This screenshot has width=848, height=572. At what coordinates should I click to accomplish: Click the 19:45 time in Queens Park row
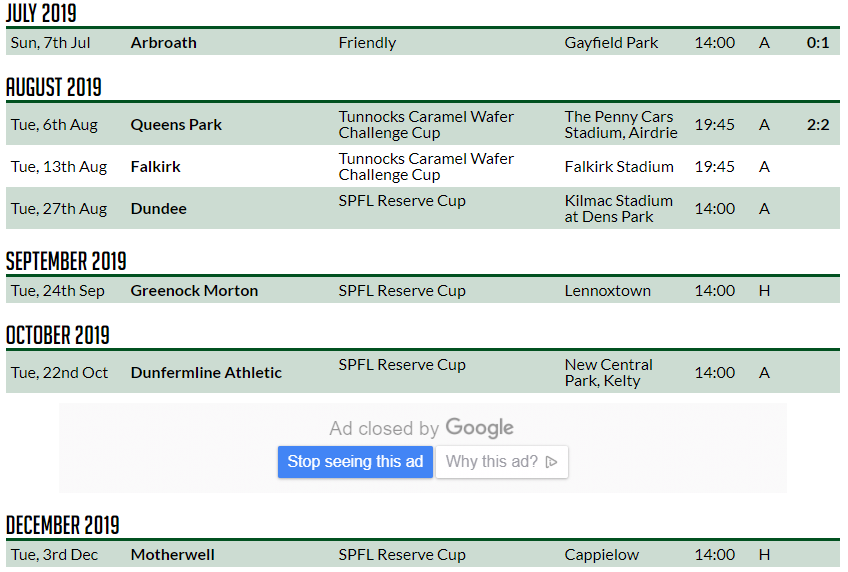point(714,125)
